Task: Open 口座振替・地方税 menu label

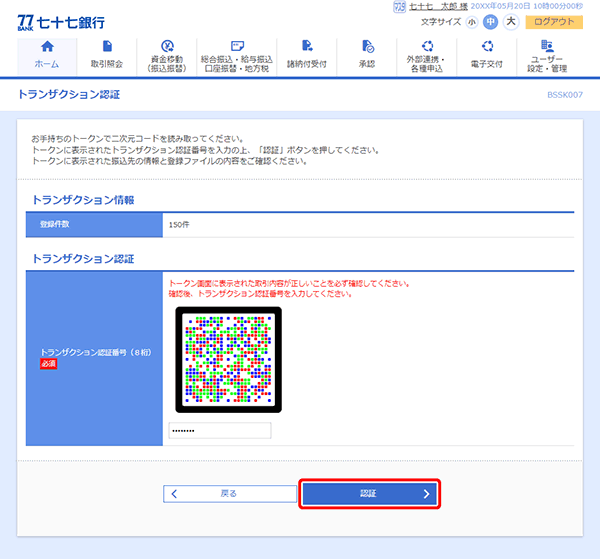Action: coord(237,69)
